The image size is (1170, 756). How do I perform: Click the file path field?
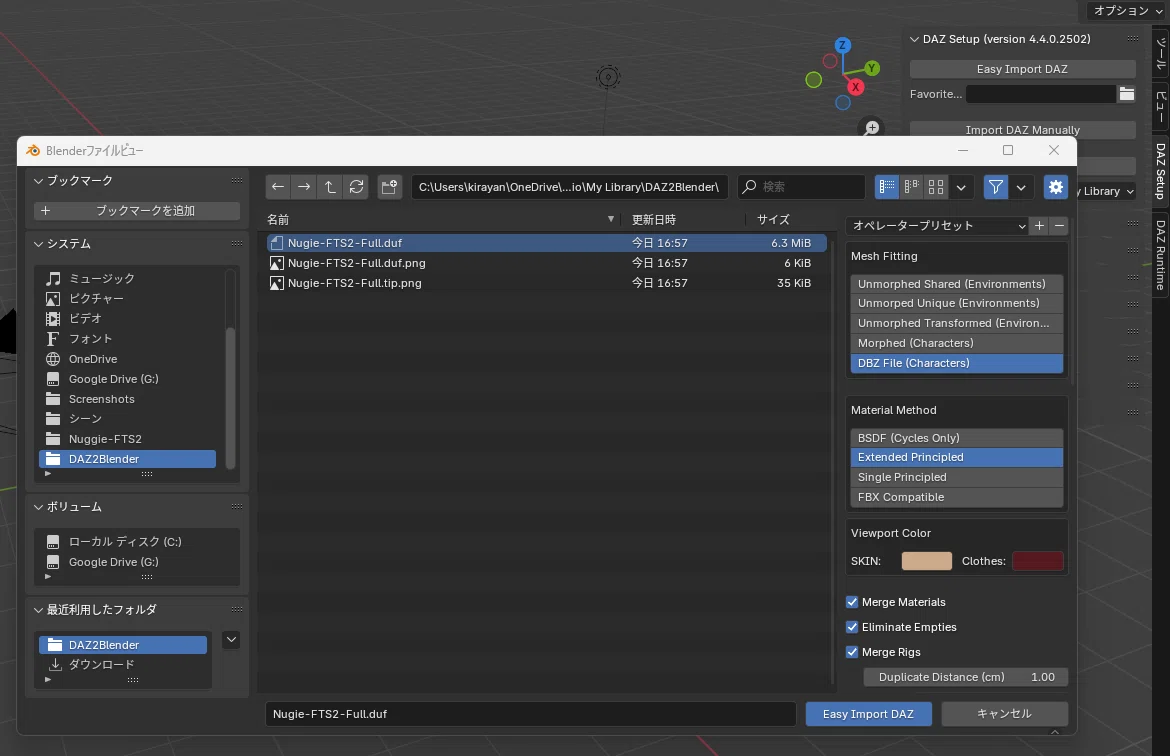pyautogui.click(x=569, y=187)
